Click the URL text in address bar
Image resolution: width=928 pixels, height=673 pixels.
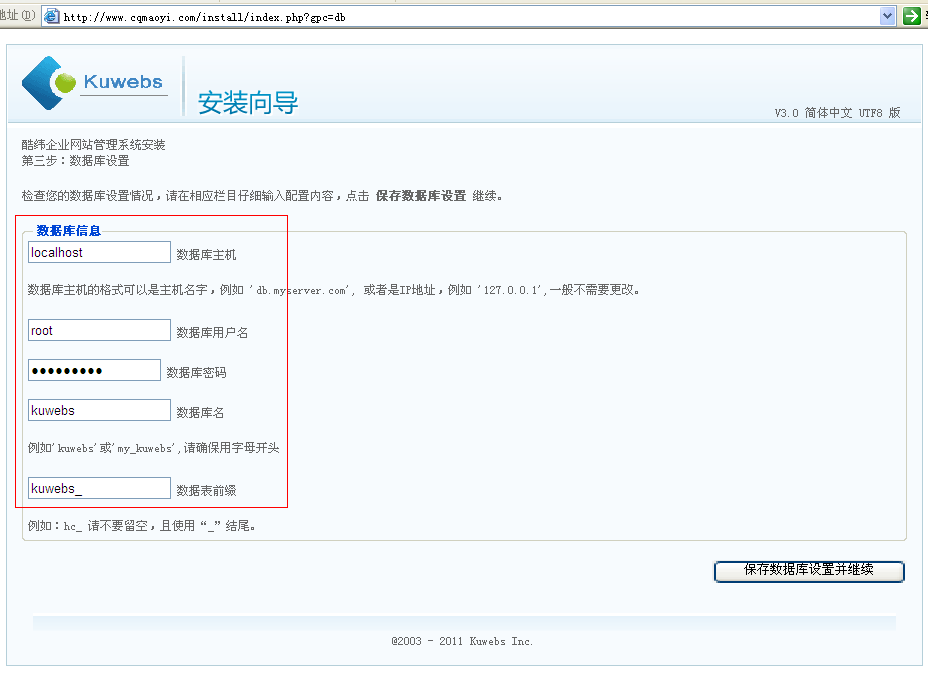[x=204, y=17]
